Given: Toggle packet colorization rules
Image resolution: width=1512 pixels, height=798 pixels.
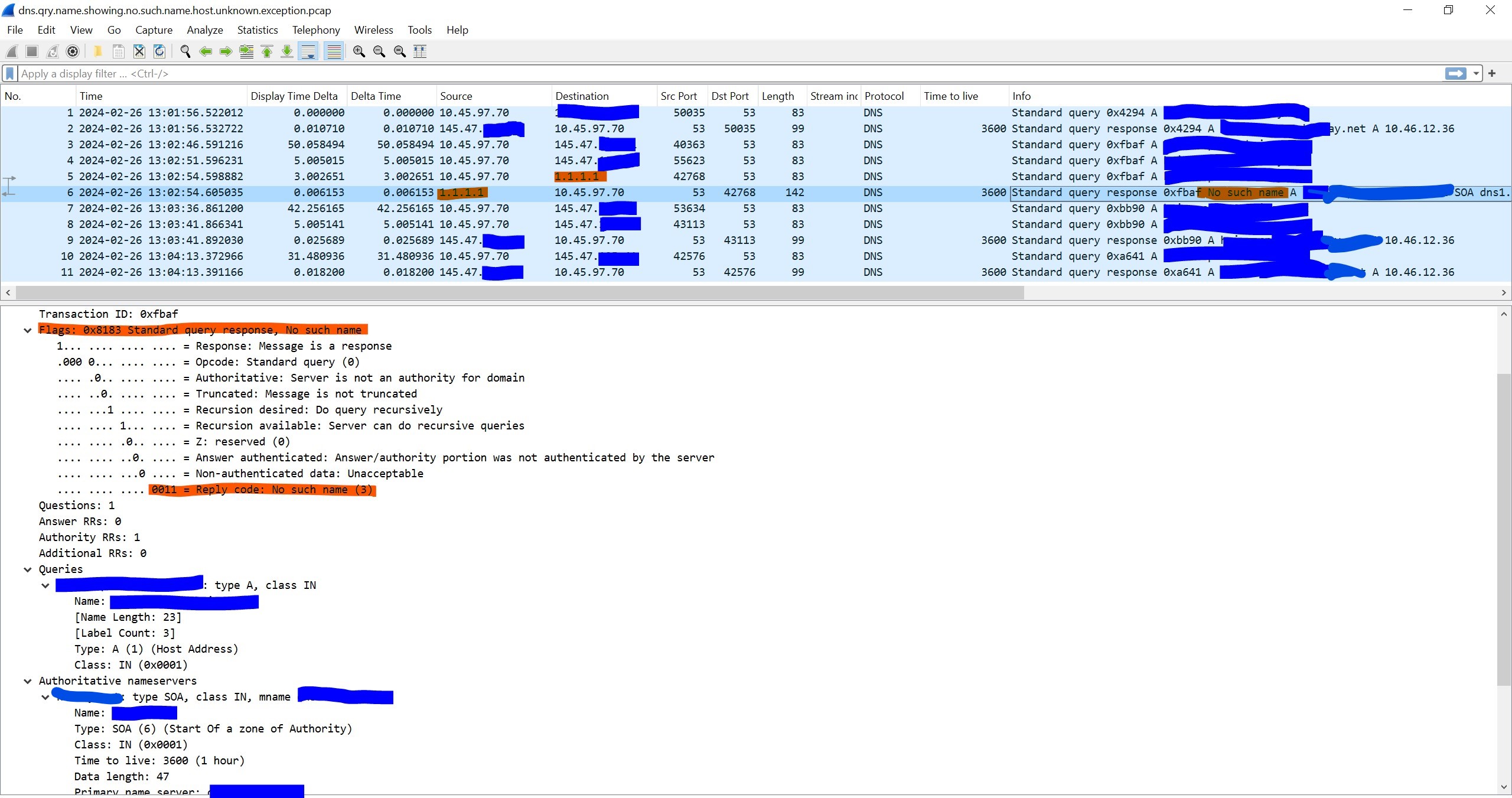Looking at the screenshot, I should click(x=334, y=51).
